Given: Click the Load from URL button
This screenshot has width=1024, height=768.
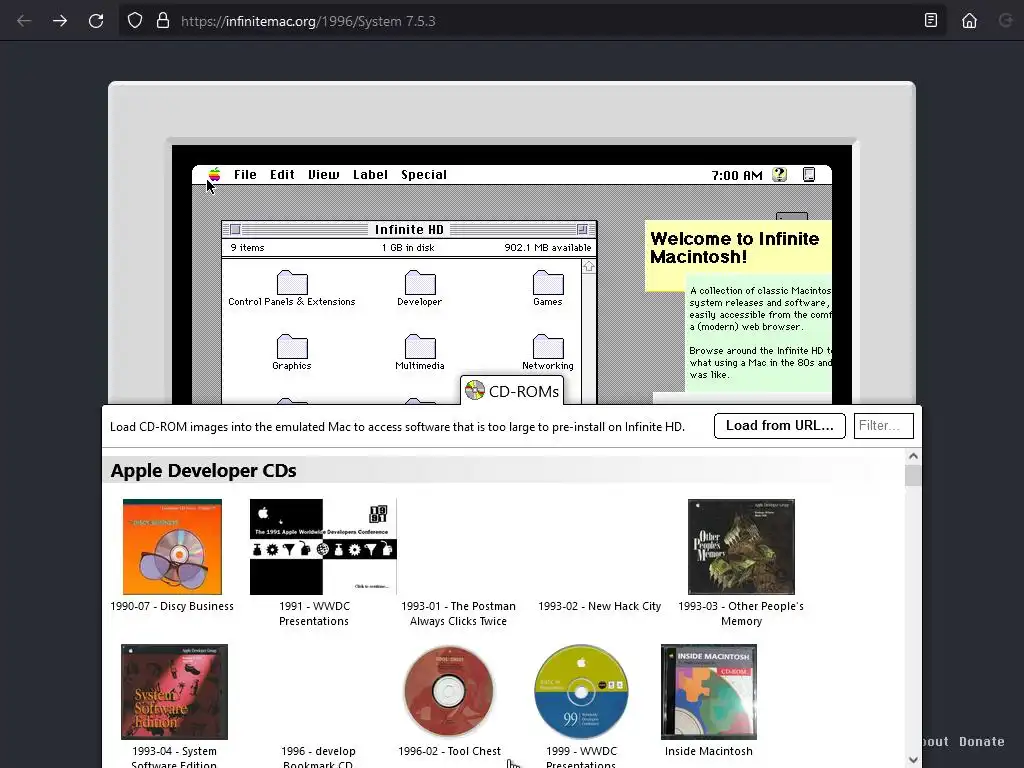Looking at the screenshot, I should pyautogui.click(x=780, y=426).
